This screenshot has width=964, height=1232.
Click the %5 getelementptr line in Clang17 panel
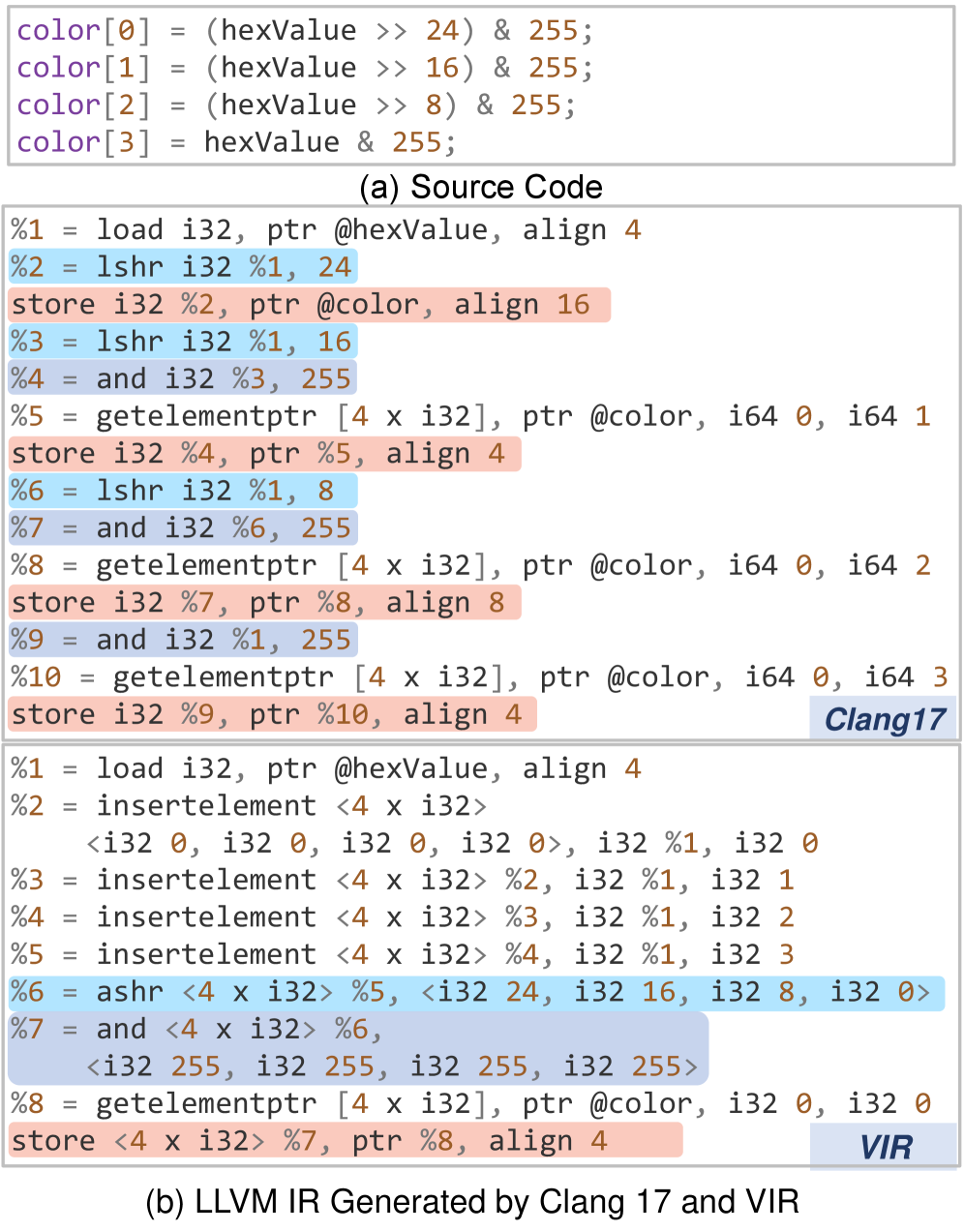point(470,416)
